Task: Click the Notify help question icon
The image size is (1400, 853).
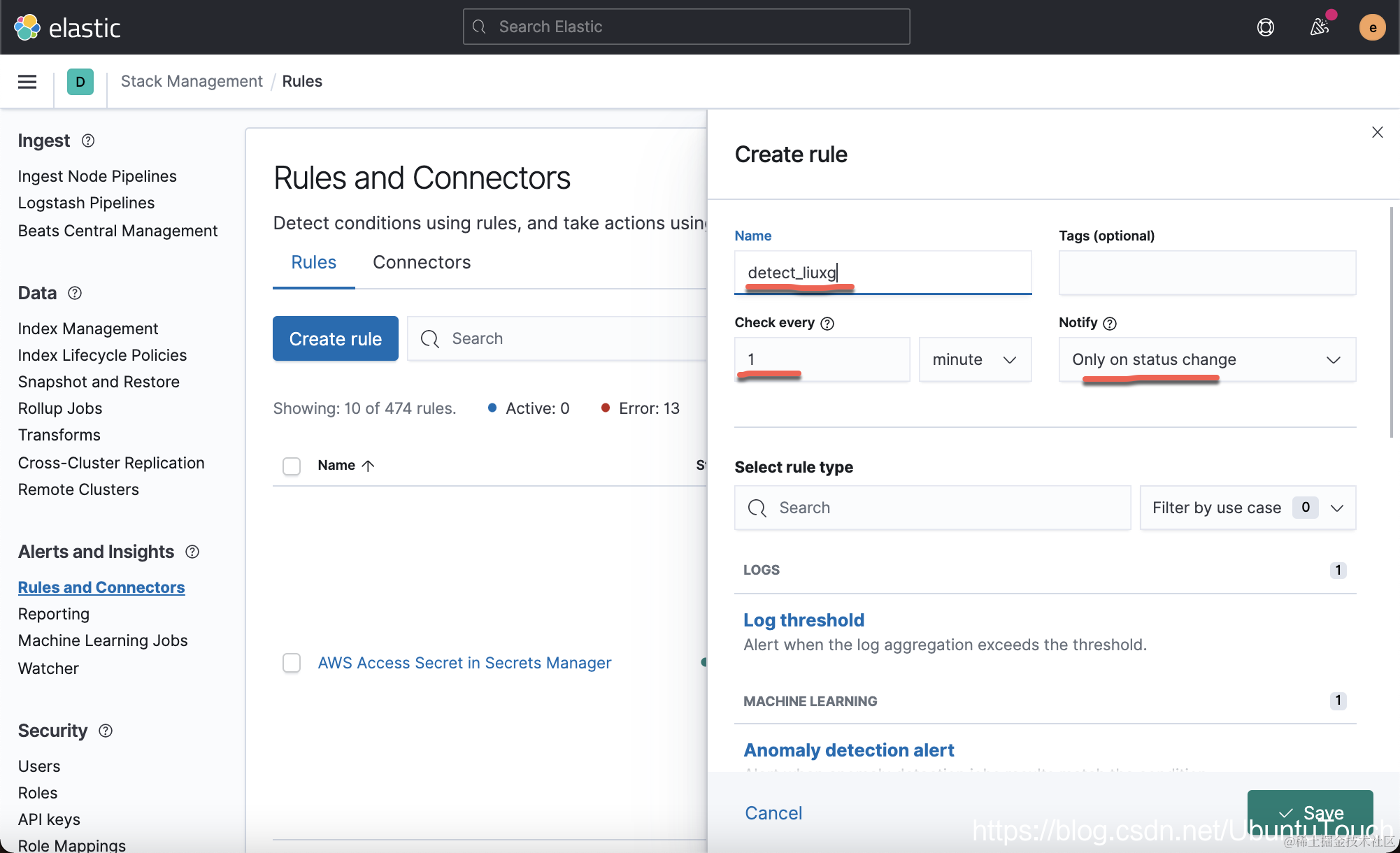Action: pyautogui.click(x=1110, y=323)
